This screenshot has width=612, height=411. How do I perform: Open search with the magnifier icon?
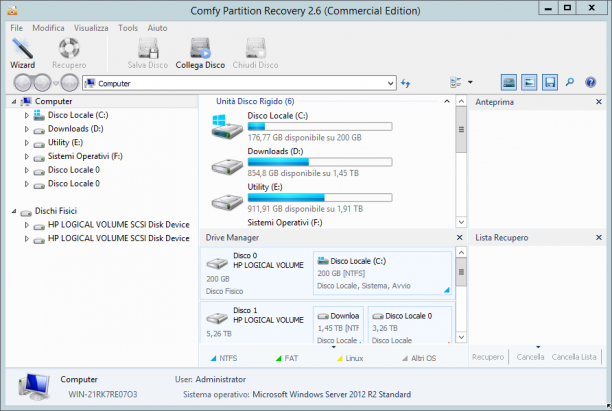point(570,82)
